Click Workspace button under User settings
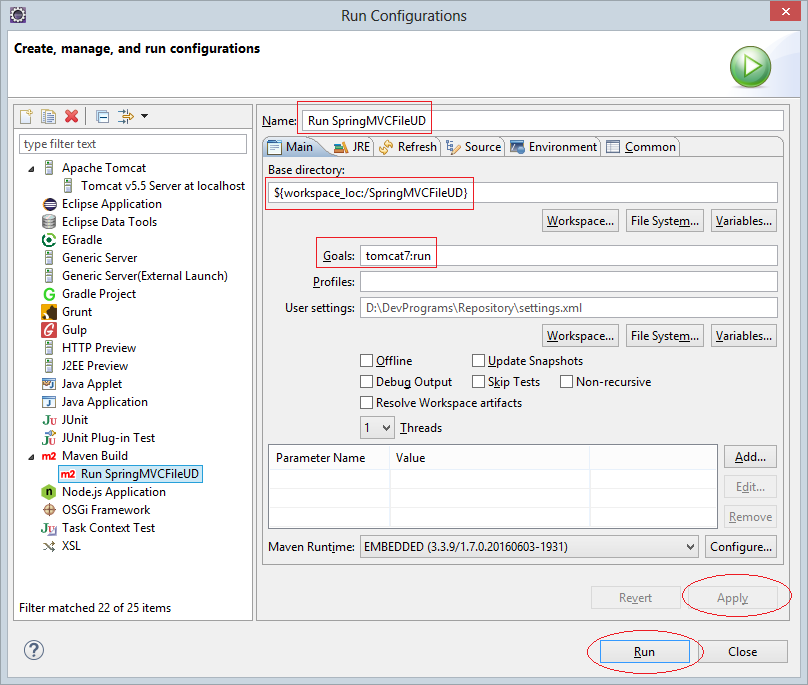 tap(580, 336)
